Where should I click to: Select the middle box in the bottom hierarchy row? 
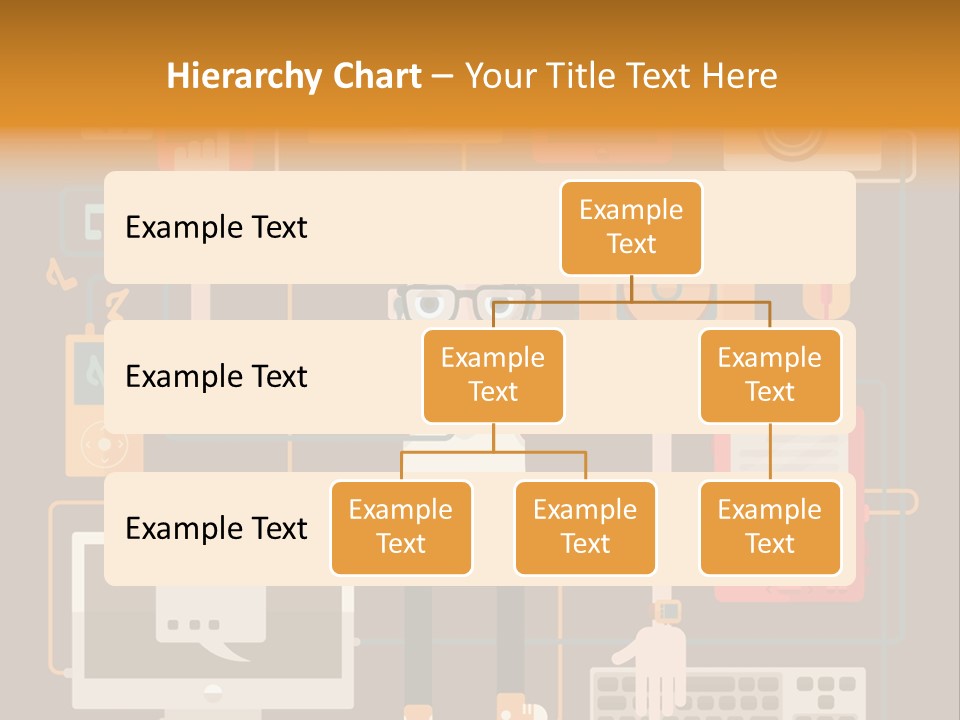(x=585, y=527)
